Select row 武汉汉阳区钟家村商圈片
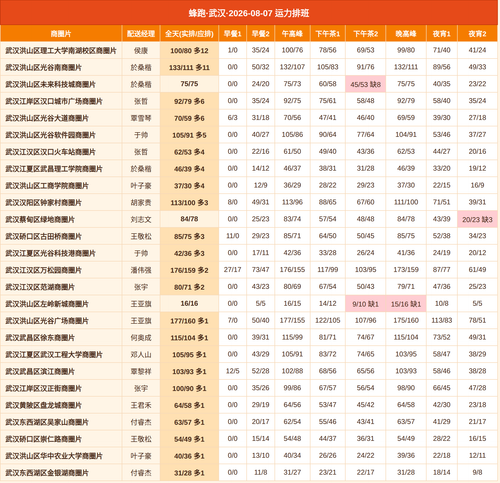The width and height of the screenshot is (500, 483). click(249, 203)
